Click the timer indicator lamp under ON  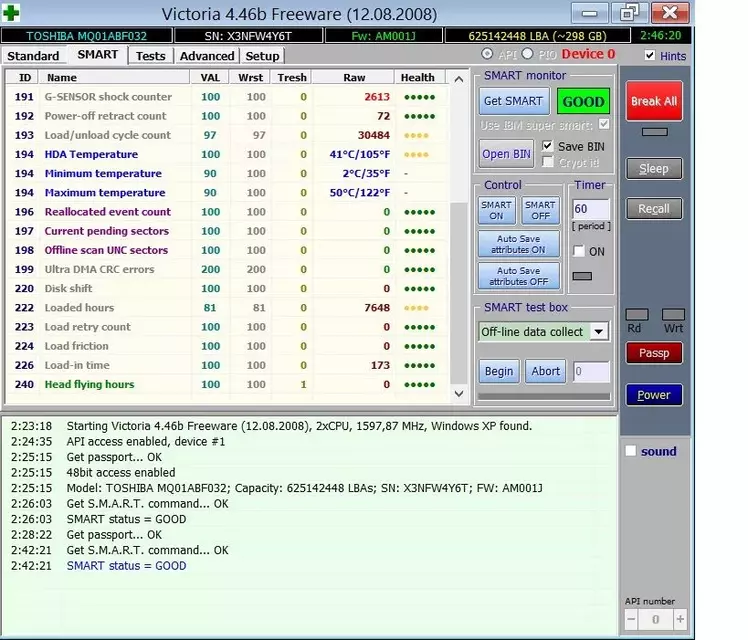pos(582,276)
